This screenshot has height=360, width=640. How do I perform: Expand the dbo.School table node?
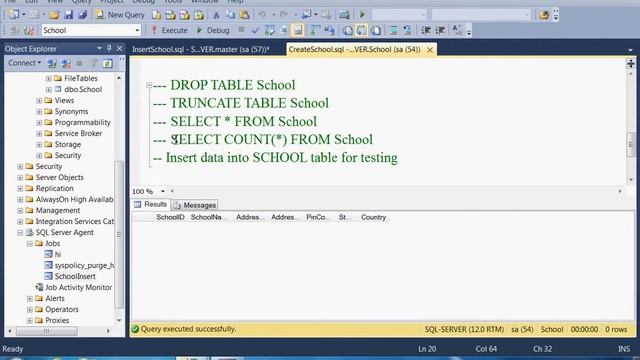click(x=49, y=89)
